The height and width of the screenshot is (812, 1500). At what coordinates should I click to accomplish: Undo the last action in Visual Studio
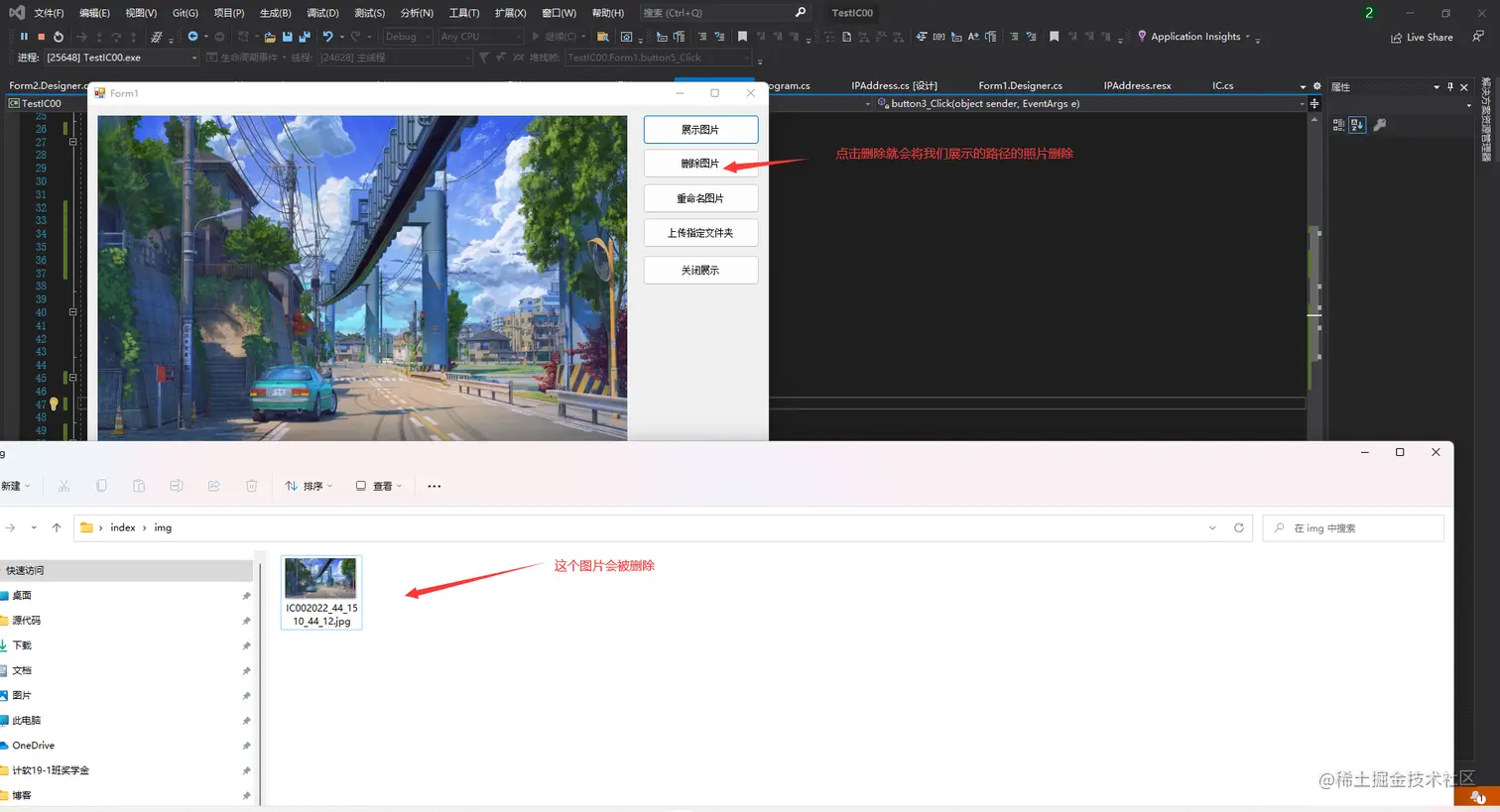coord(327,37)
